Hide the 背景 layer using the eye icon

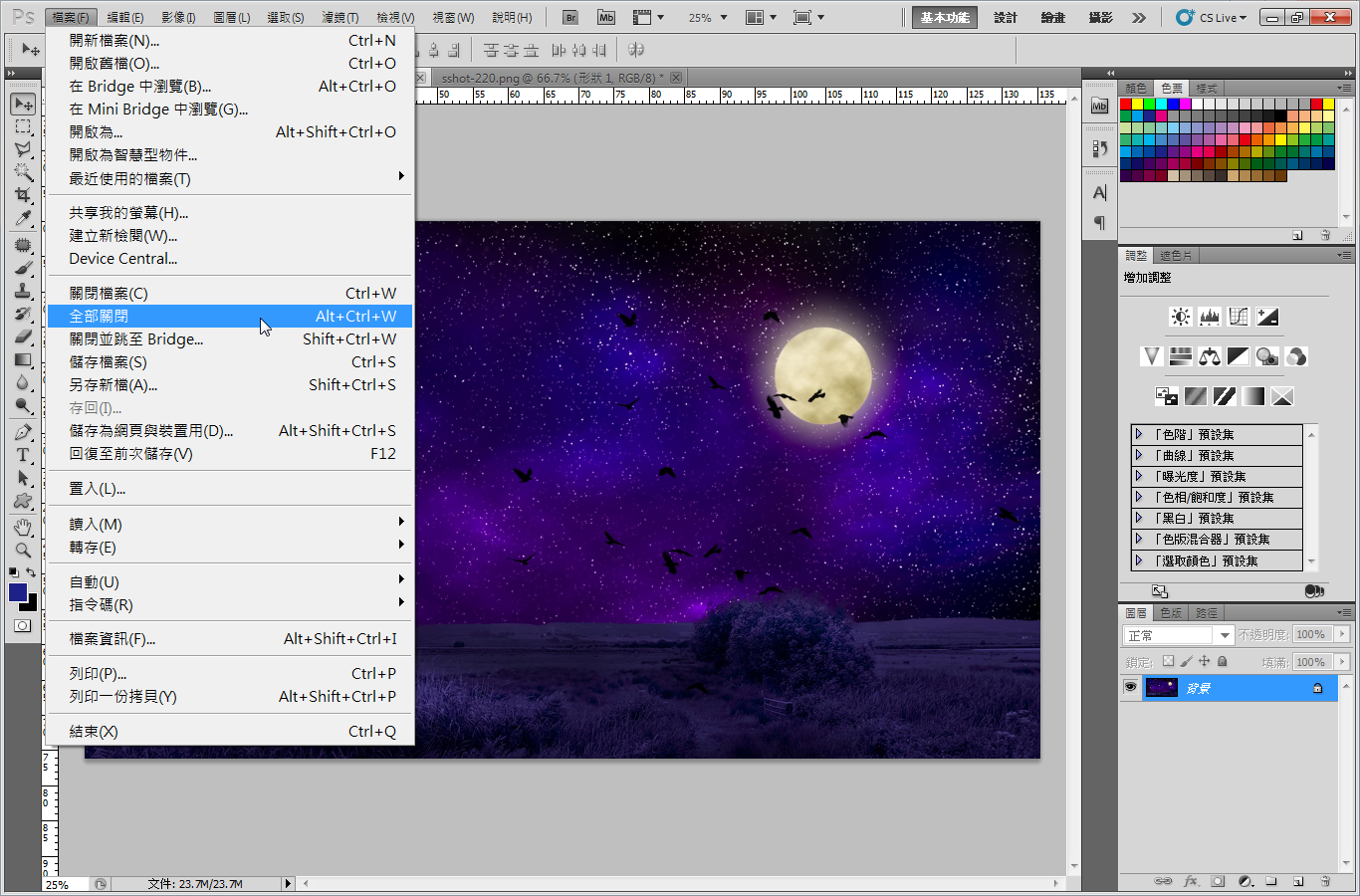coord(1130,688)
